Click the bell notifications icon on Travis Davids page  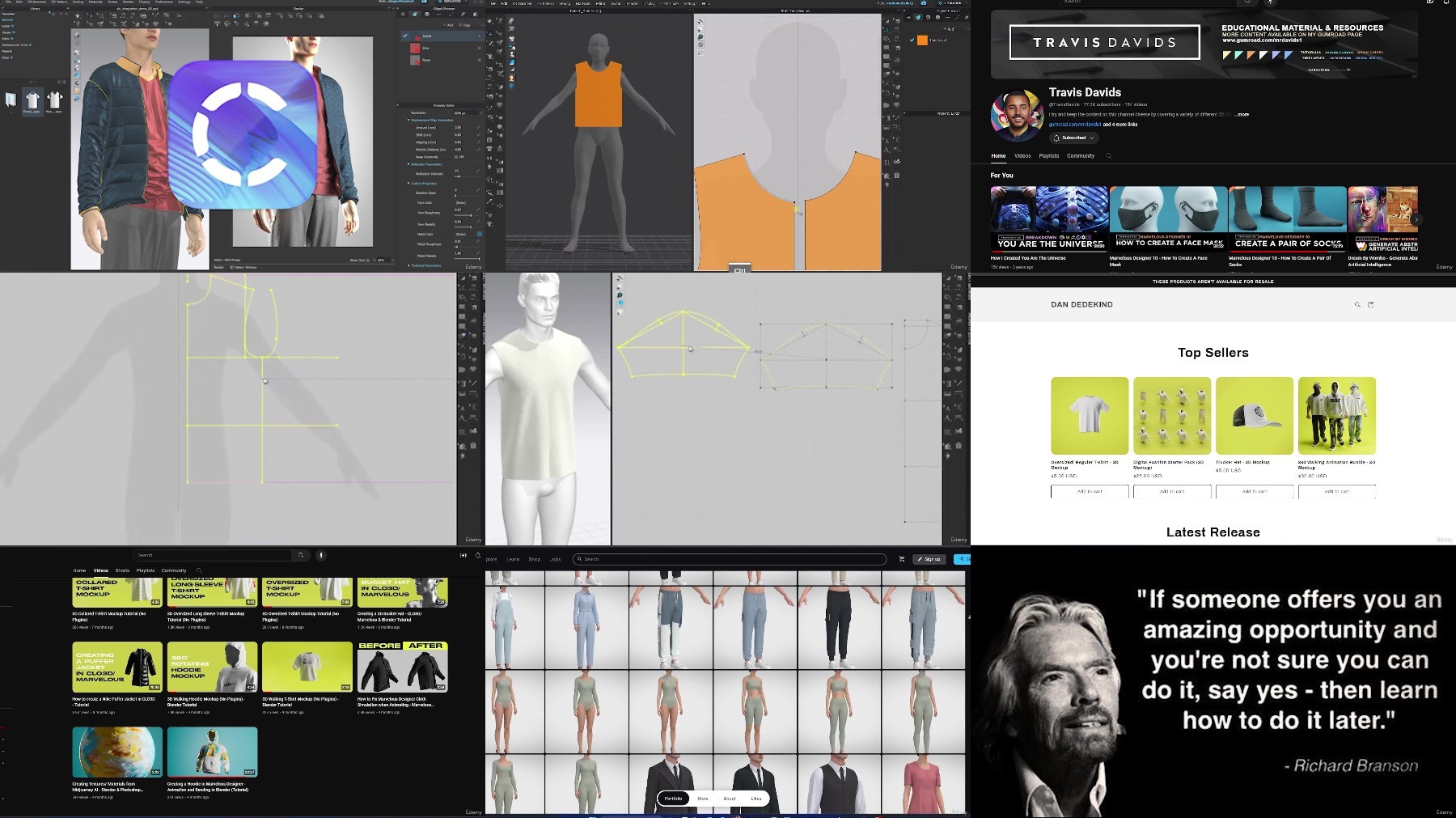(x=1446, y=2)
